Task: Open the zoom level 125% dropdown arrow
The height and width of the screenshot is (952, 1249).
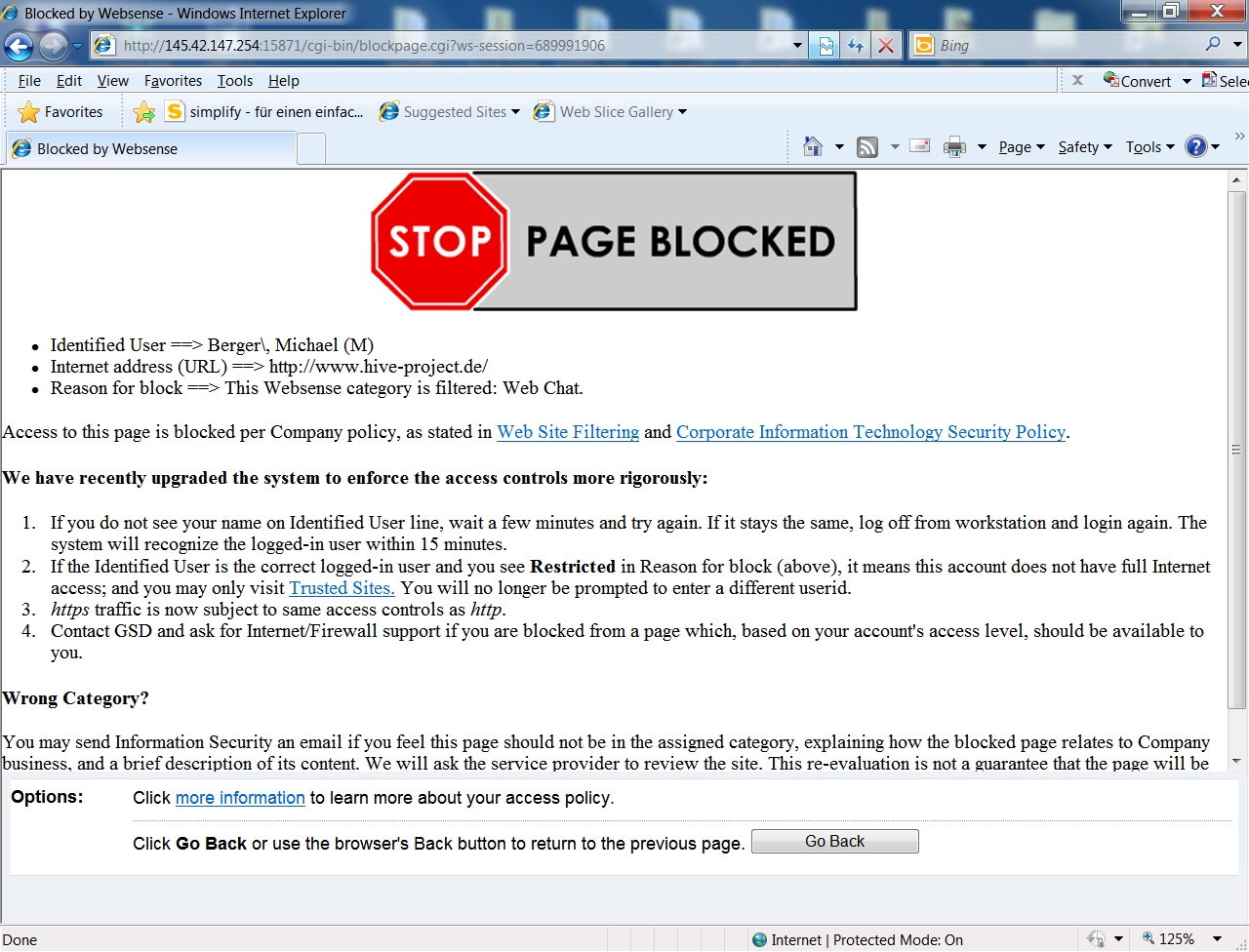Action: click(1217, 939)
